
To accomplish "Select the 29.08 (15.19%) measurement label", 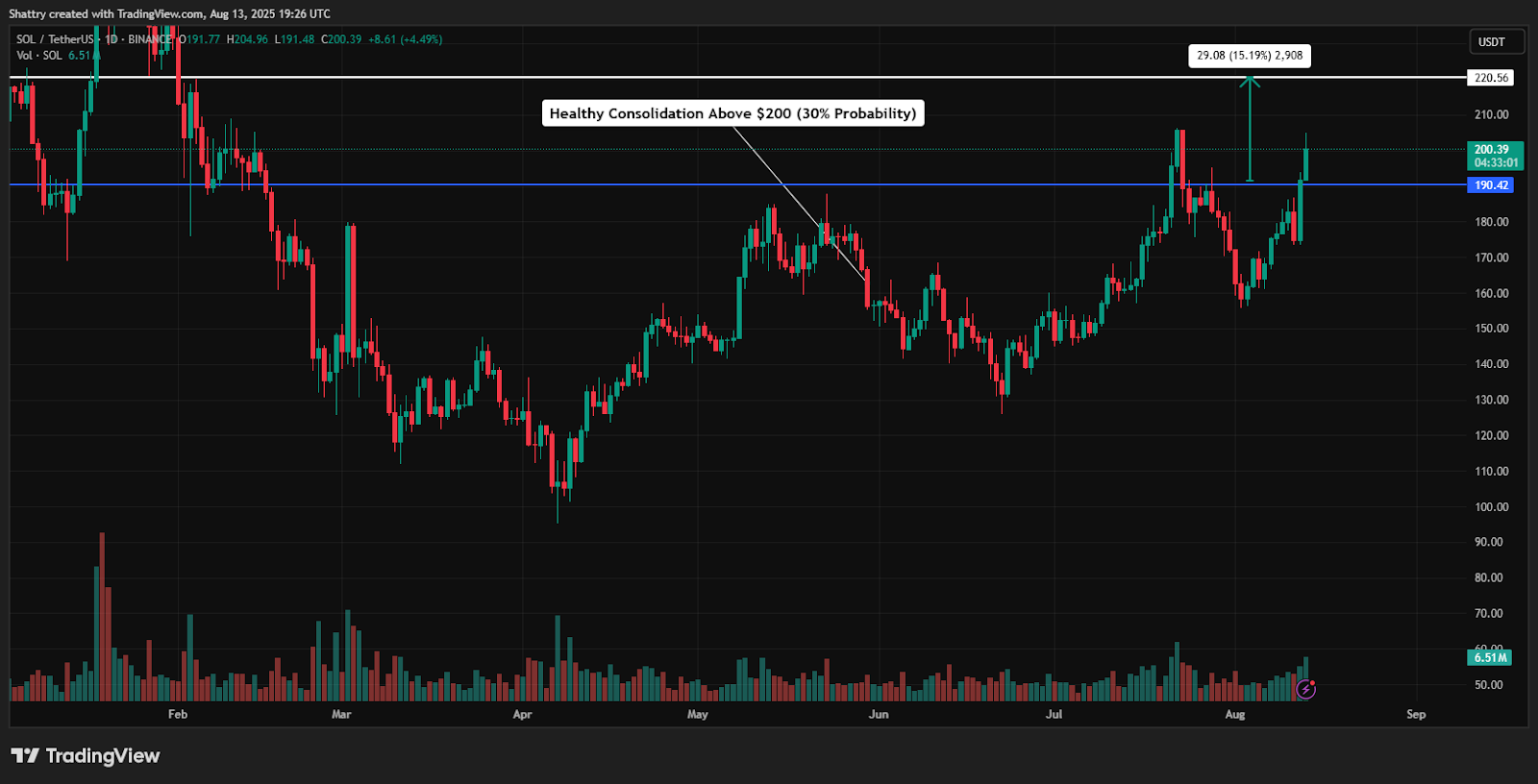I will tap(1250, 56).
